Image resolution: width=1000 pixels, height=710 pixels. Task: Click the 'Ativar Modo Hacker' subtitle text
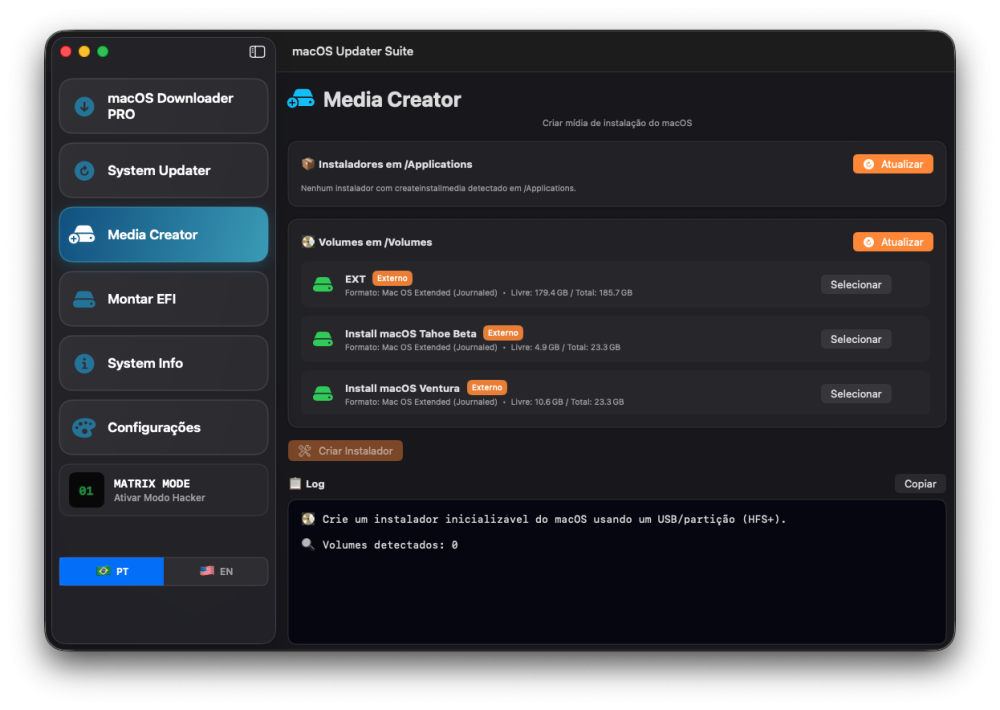(159, 498)
